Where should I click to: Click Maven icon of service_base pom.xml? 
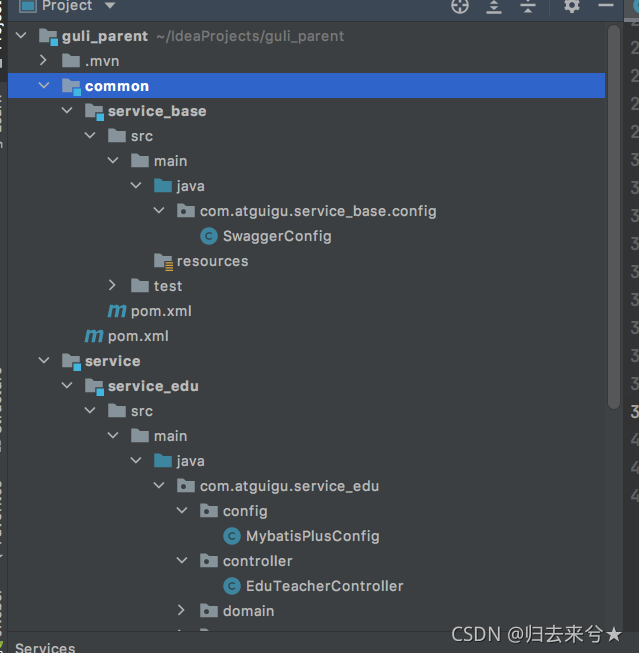117,311
